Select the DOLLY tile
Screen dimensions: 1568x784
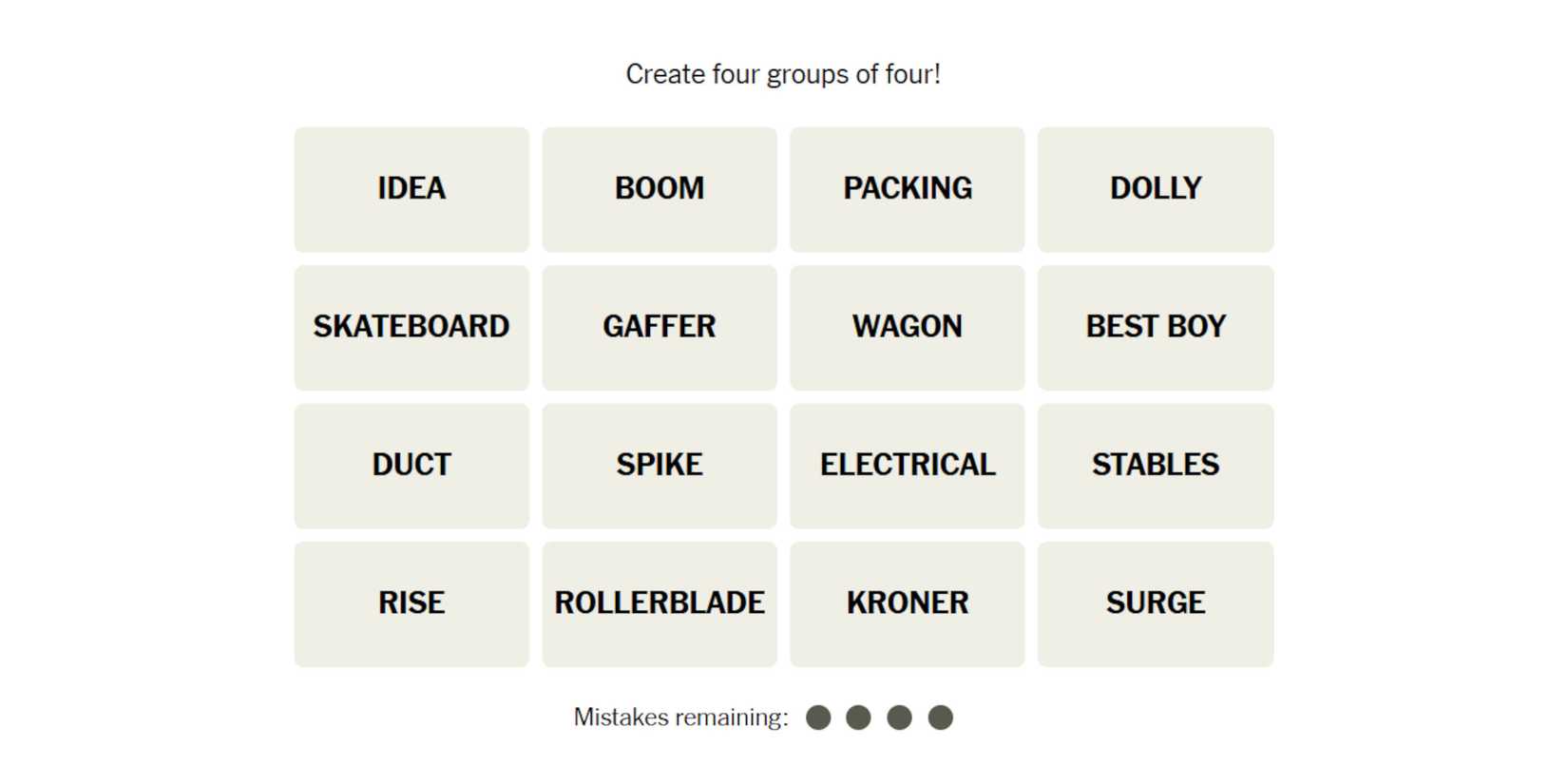point(1156,189)
